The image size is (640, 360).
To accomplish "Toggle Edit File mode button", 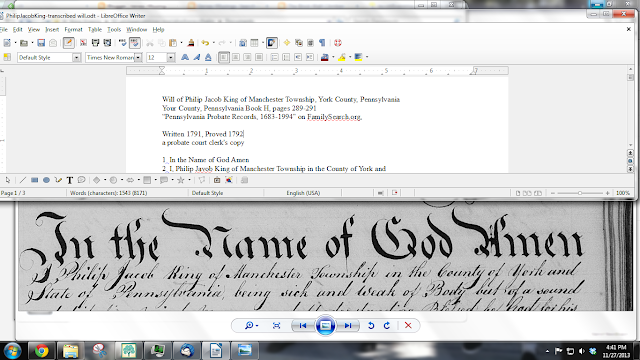I will (x=69, y=43).
